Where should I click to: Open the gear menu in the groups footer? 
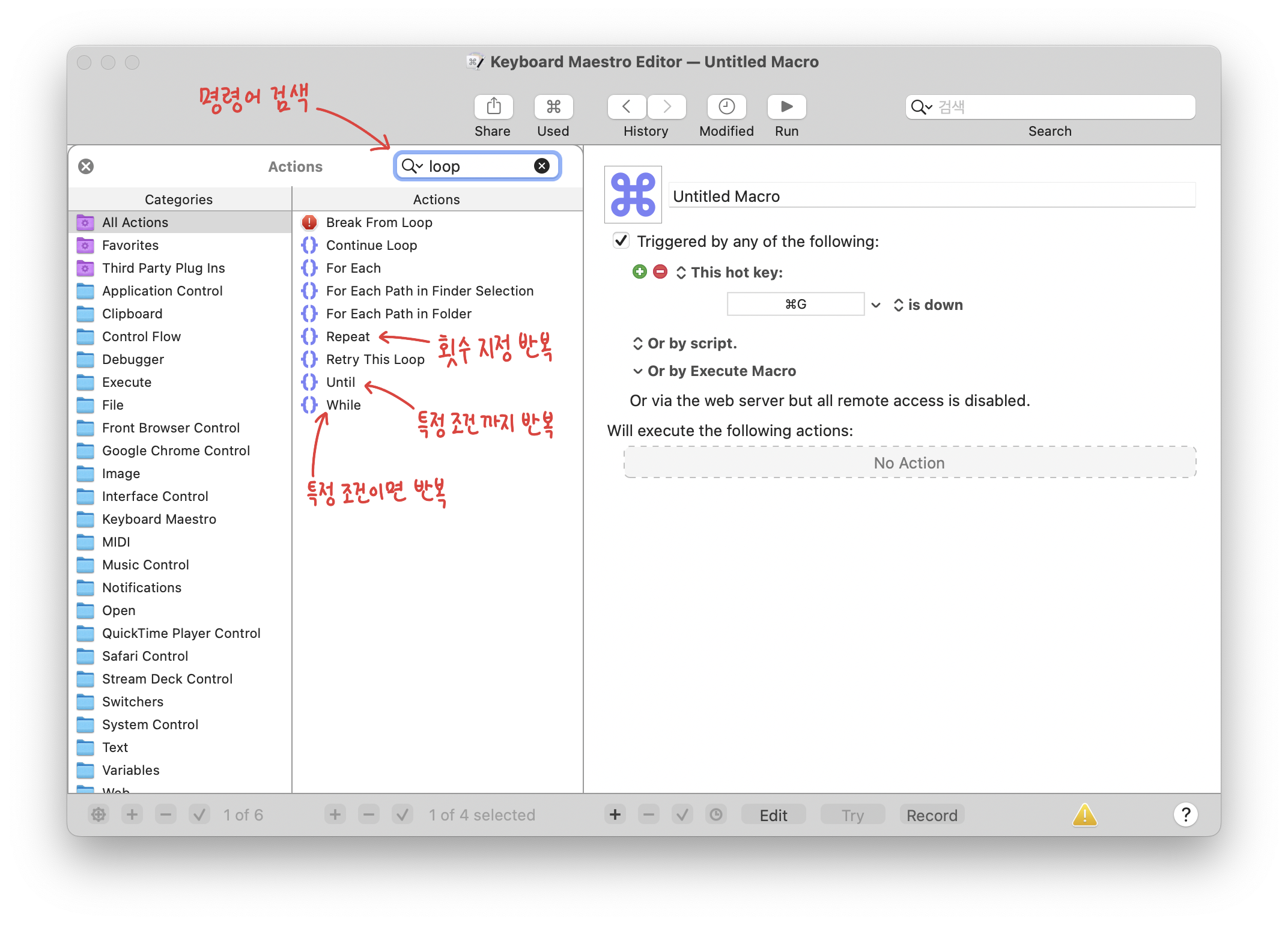click(99, 814)
